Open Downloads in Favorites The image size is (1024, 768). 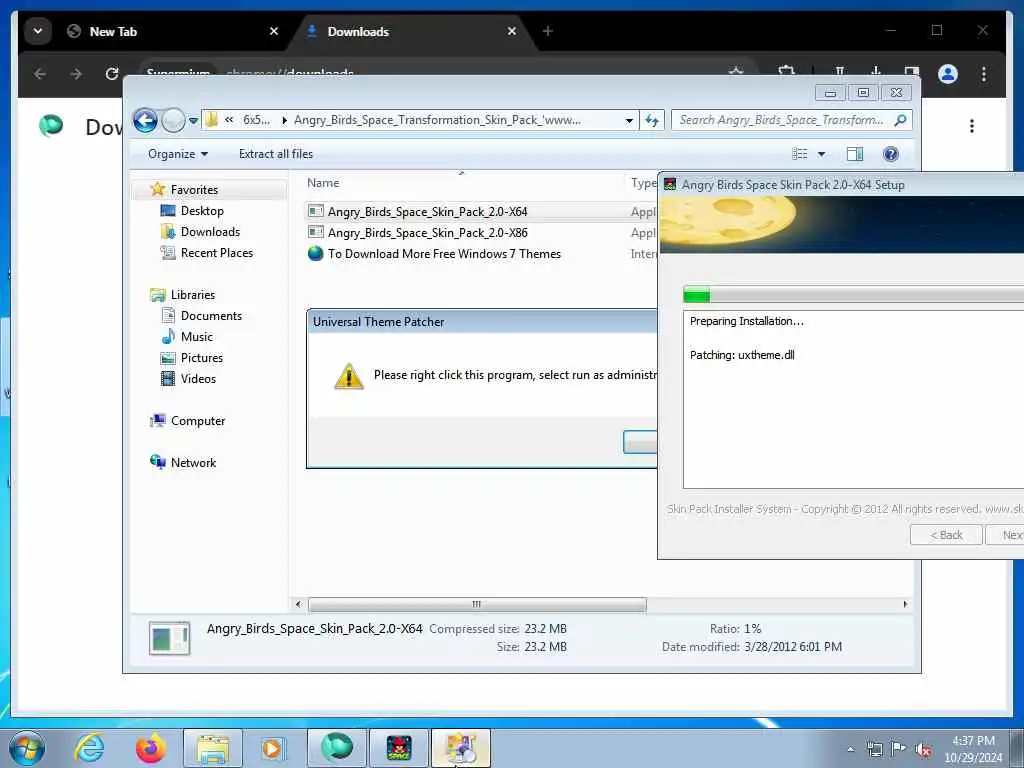[210, 232]
